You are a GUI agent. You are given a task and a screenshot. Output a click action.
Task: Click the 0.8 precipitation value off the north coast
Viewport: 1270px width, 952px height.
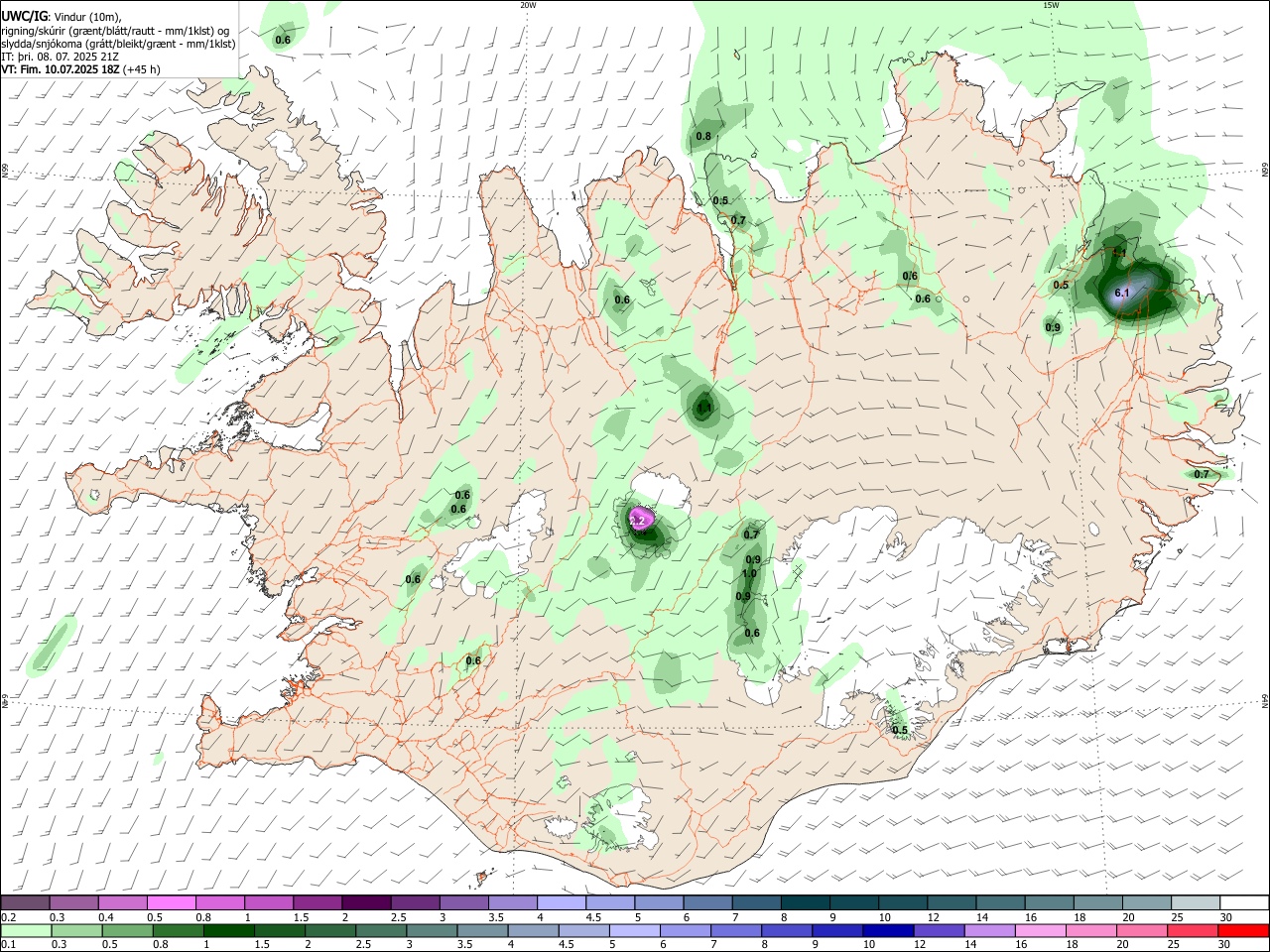(703, 136)
